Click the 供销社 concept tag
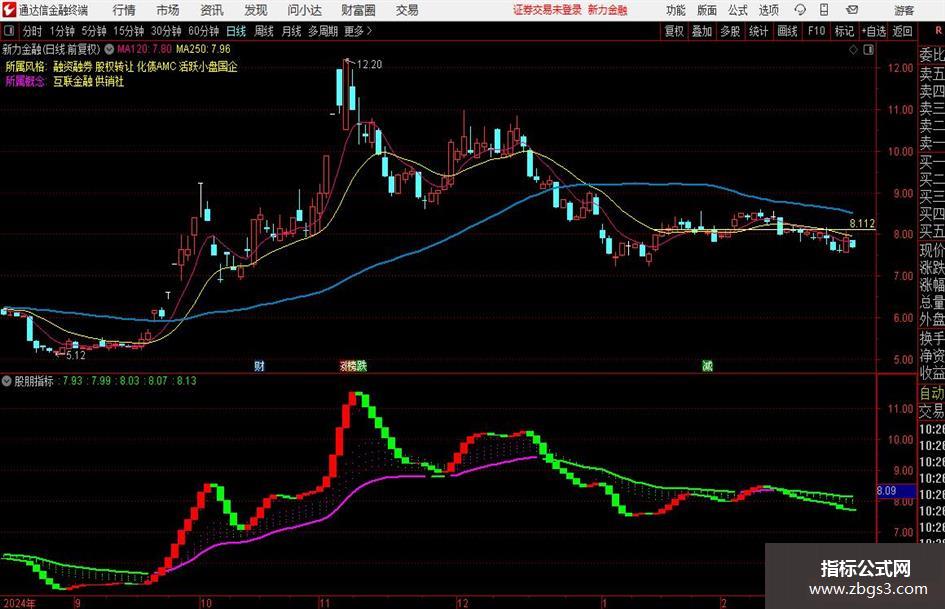945x609 pixels. coord(110,81)
